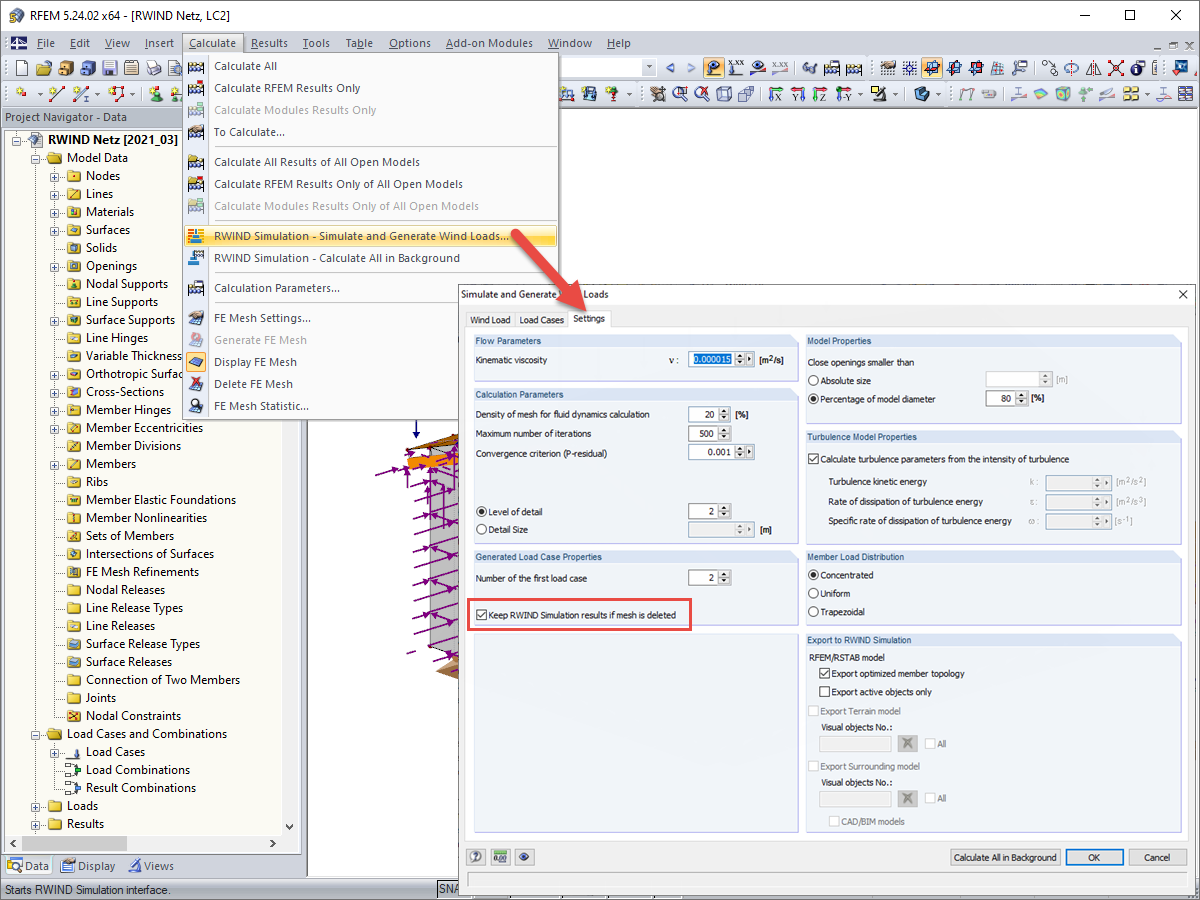Image resolution: width=1200 pixels, height=900 pixels.
Task: Click the Display FE Mesh menu icon
Action: pos(196,362)
